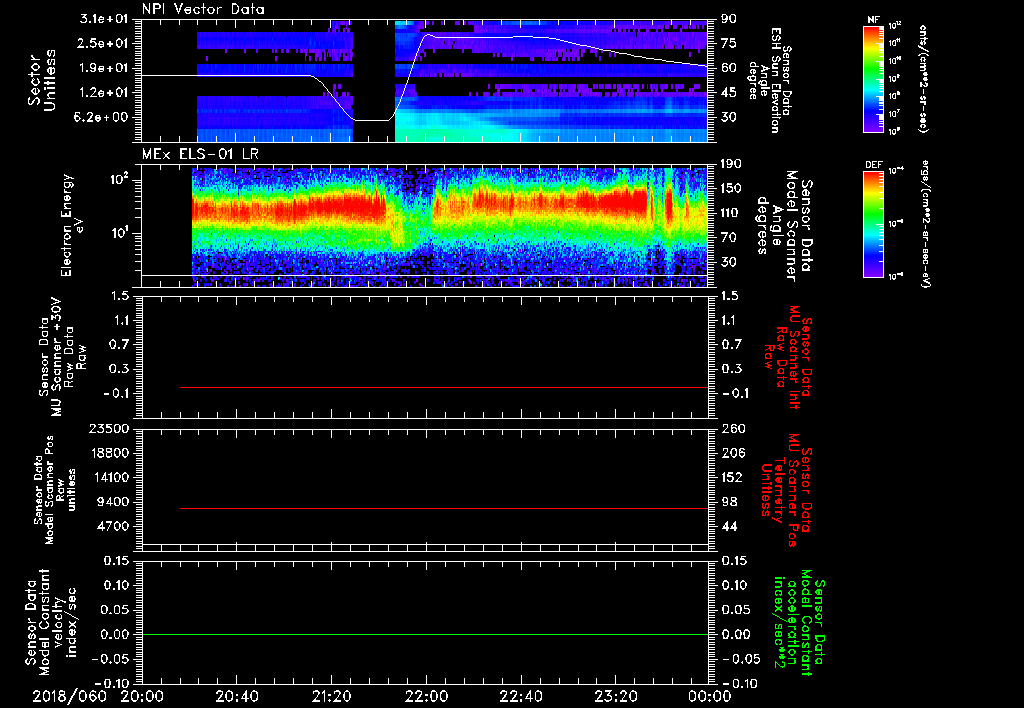
Task: Click the "Electron Energy eV" axis label
Action: point(73,225)
